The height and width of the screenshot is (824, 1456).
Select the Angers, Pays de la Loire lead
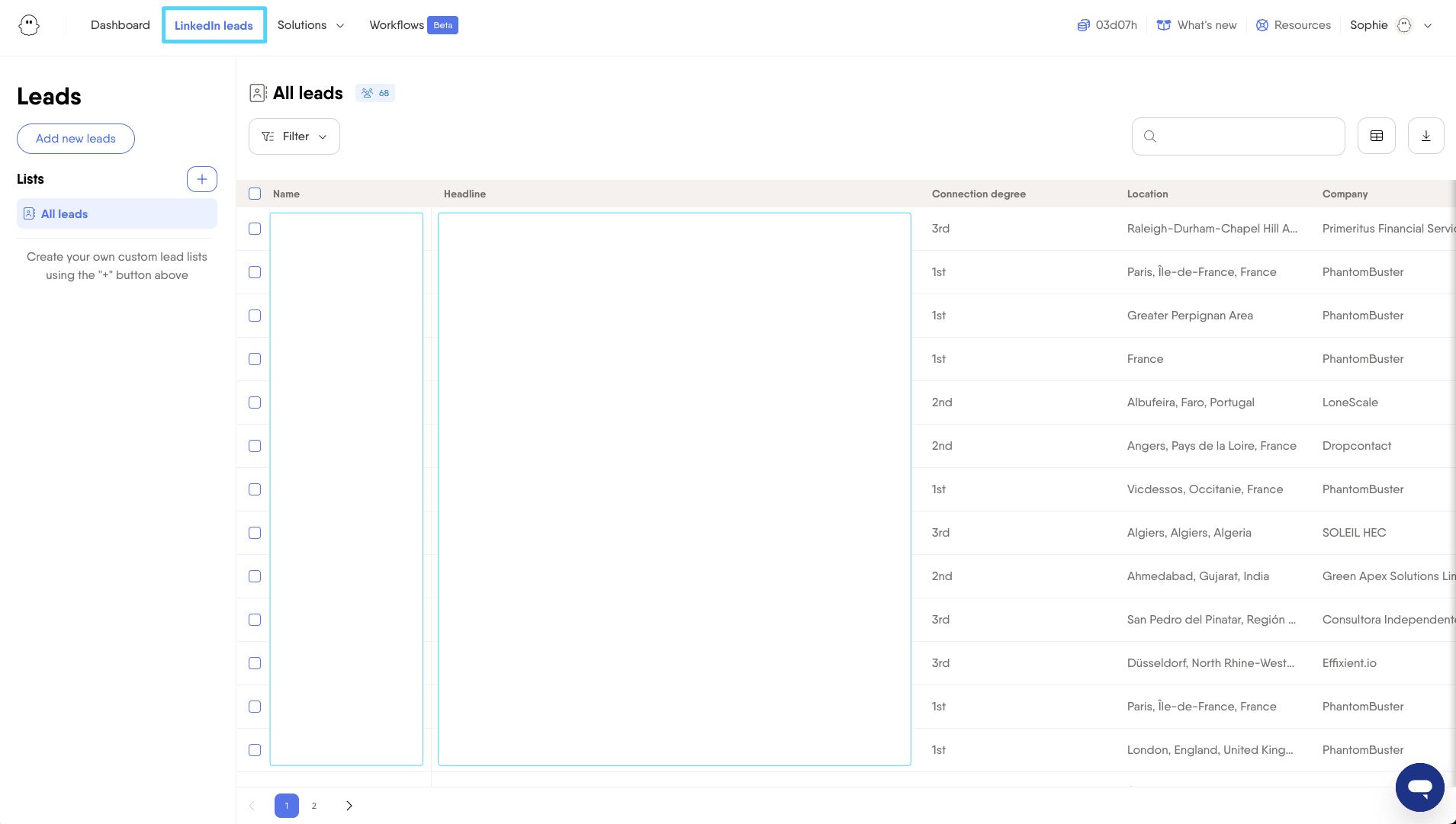255,446
